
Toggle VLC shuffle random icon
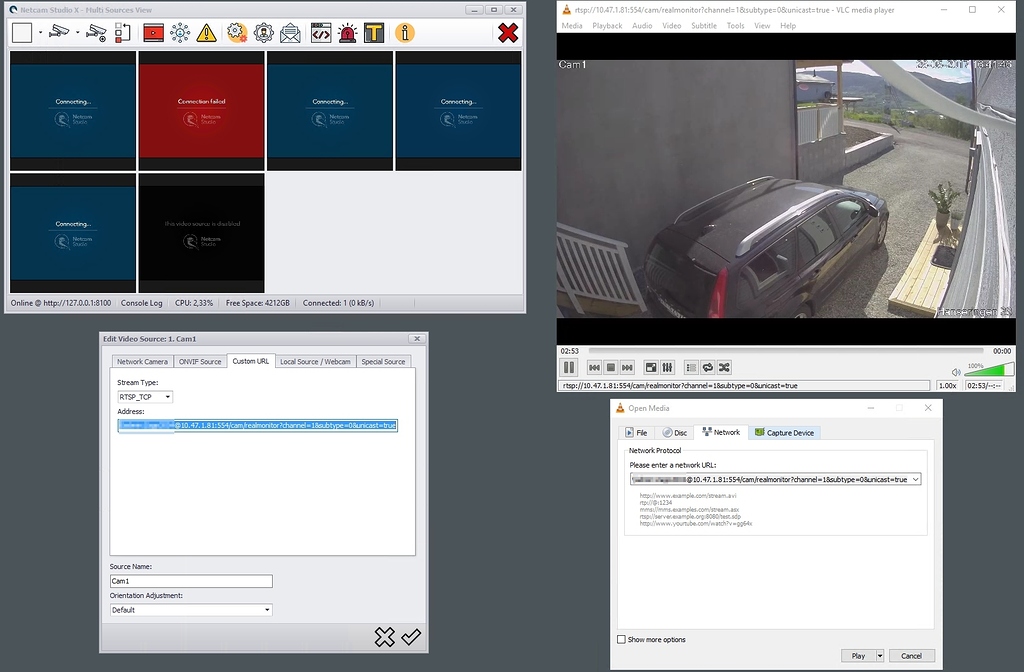[x=725, y=367]
